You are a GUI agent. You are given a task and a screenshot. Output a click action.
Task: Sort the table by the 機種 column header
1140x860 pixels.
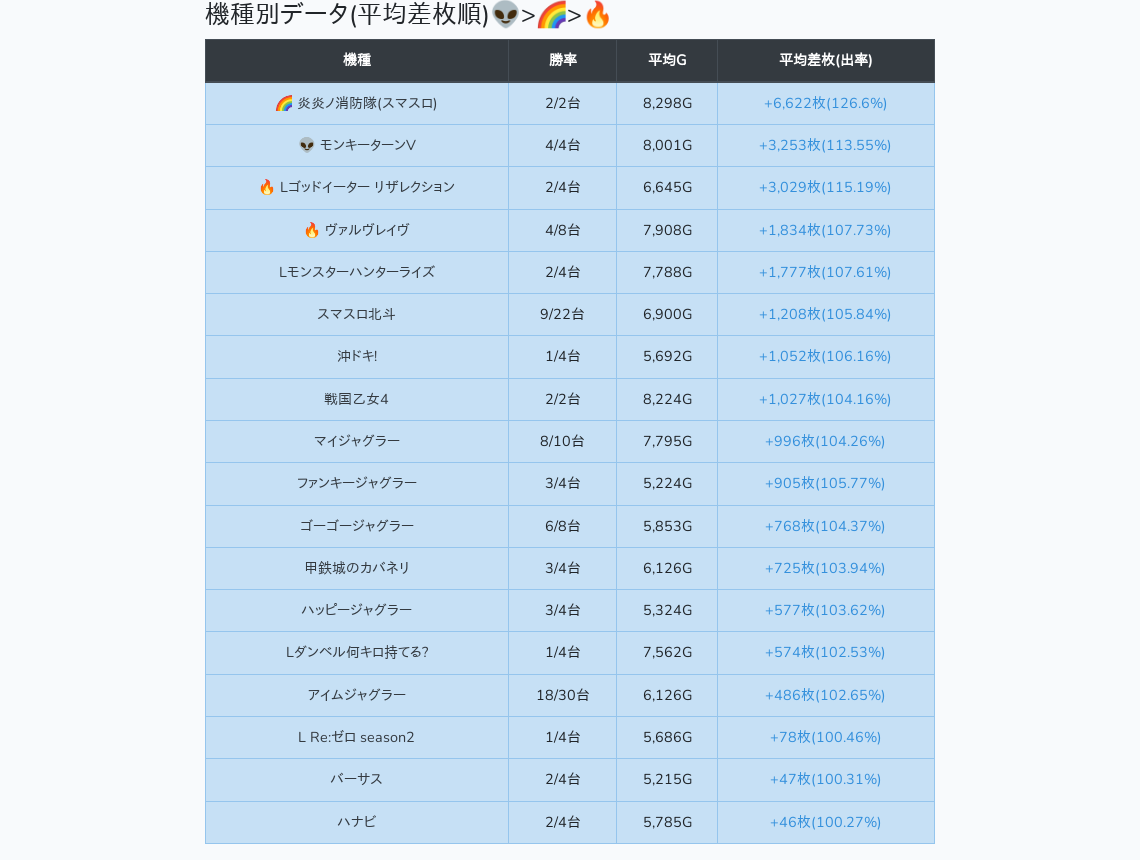pos(357,60)
